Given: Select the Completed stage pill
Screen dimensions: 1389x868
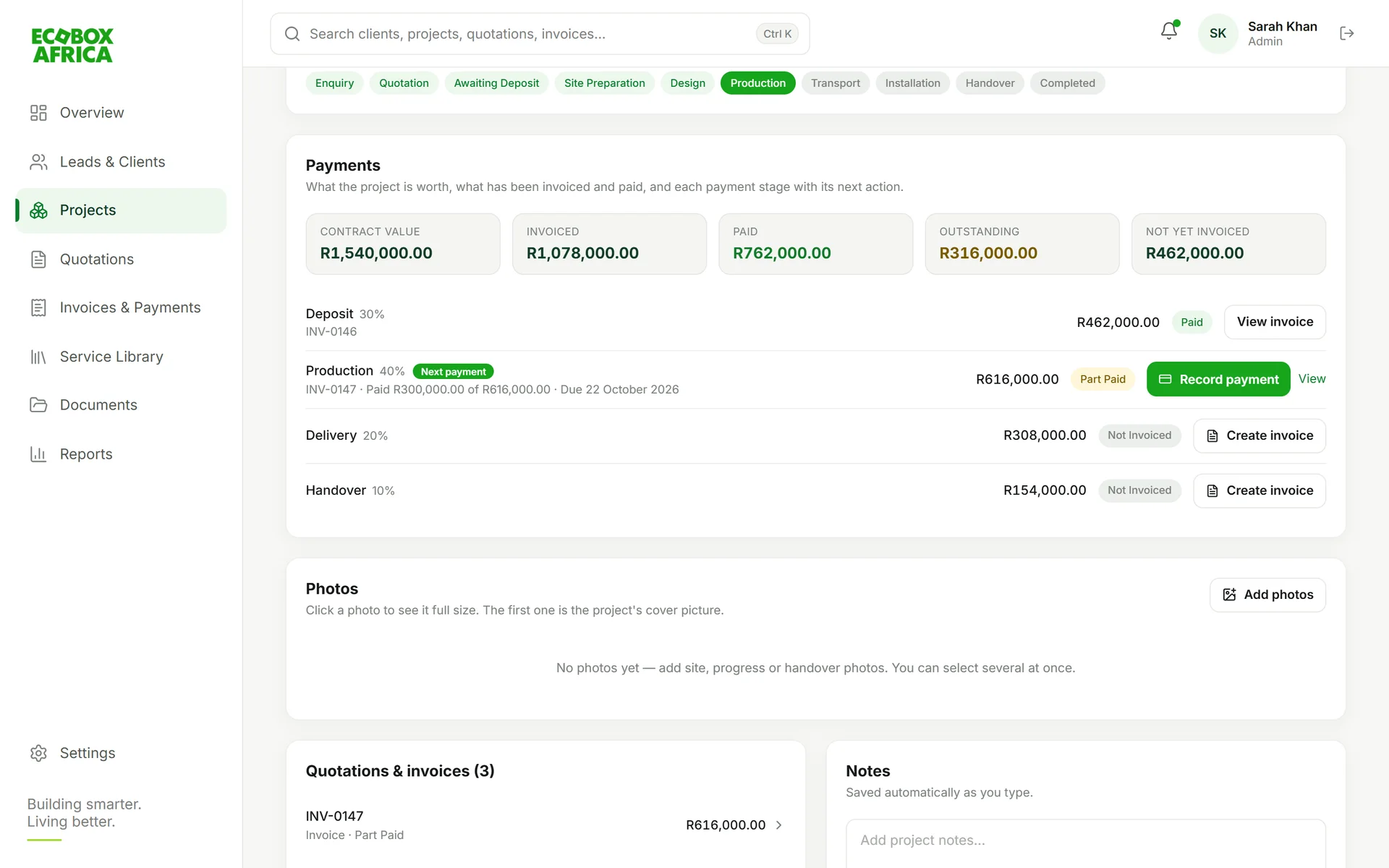Looking at the screenshot, I should 1067,83.
